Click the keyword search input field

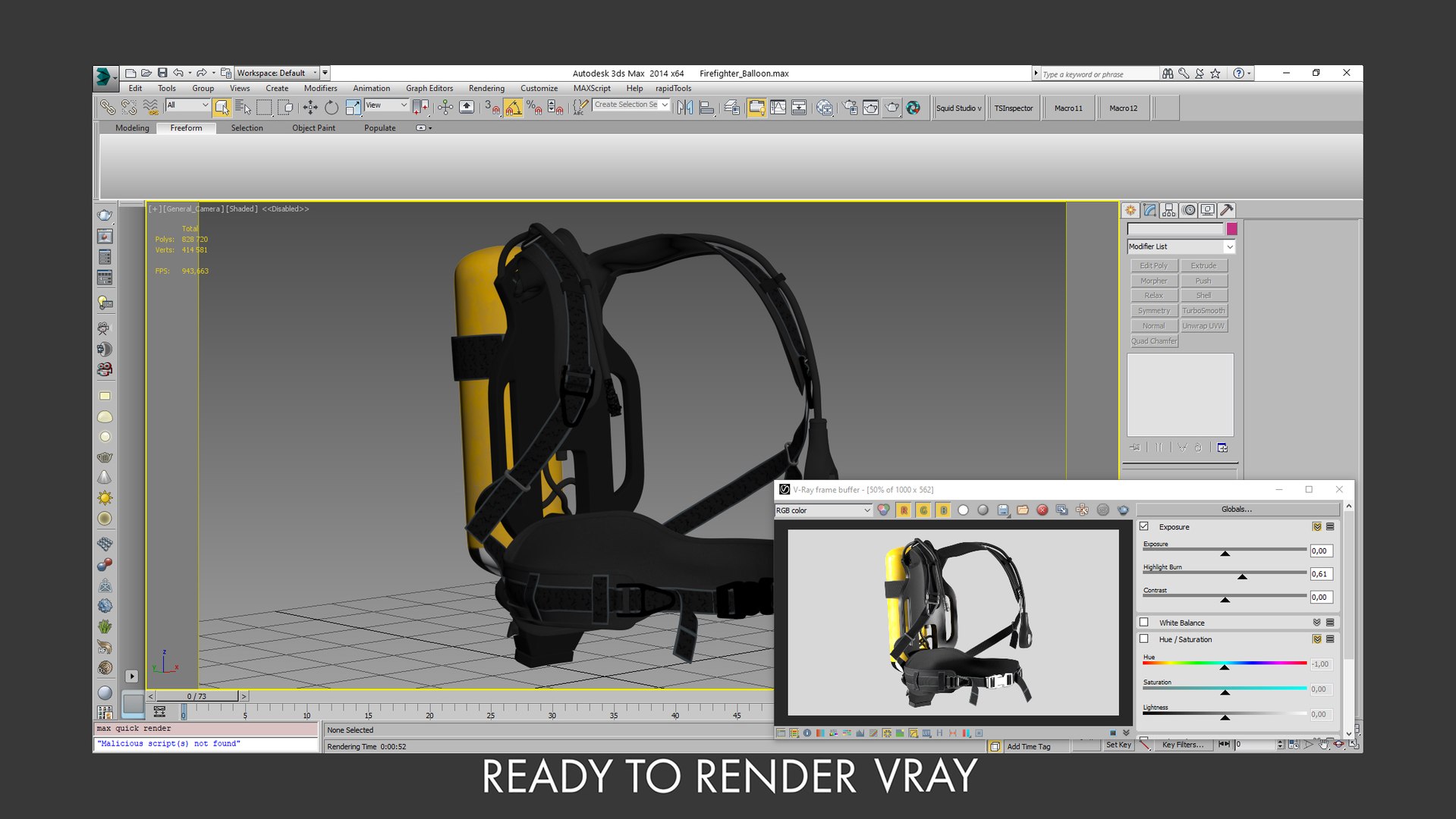click(1100, 74)
